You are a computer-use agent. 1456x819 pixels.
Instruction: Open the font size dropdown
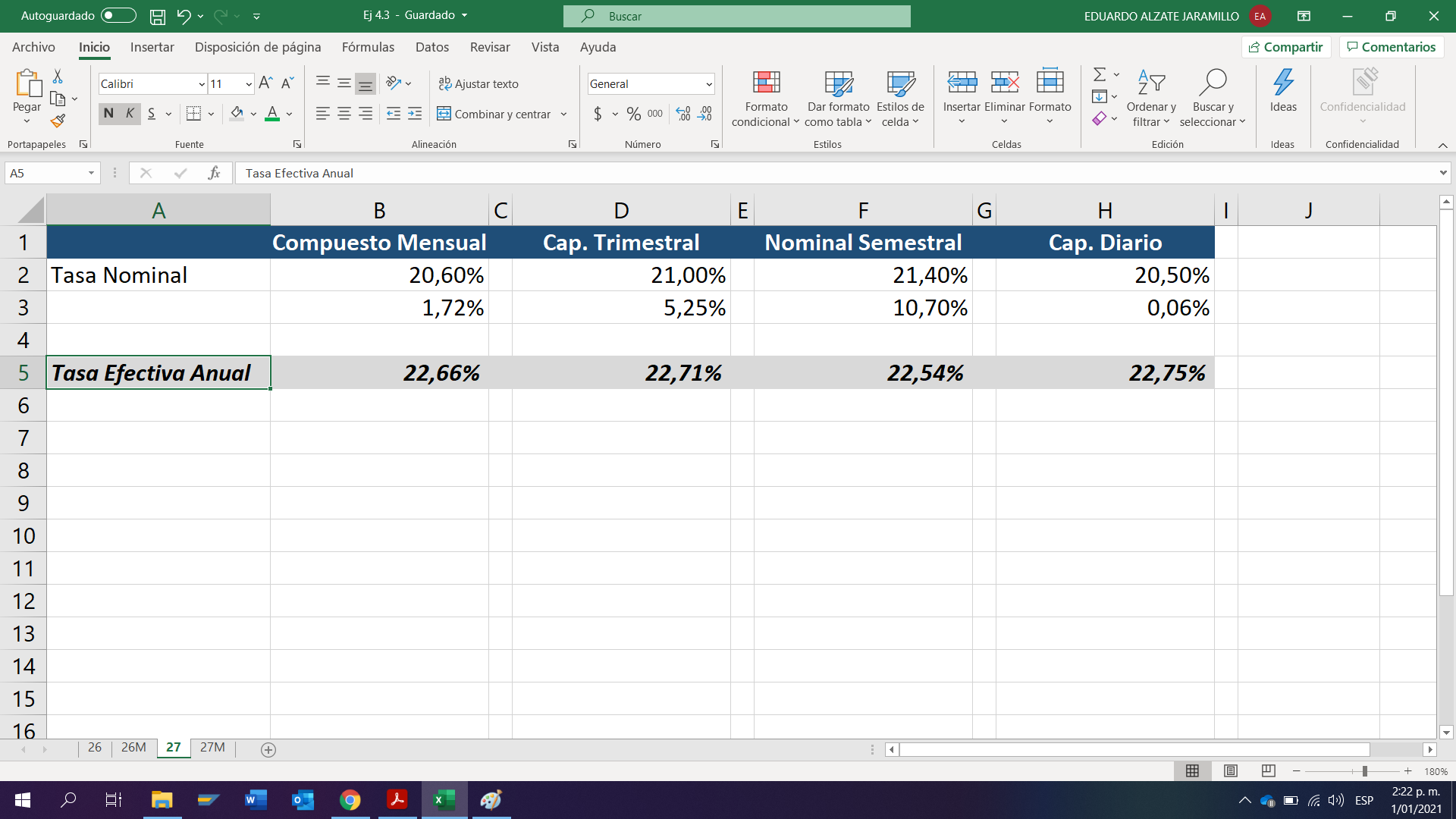click(x=248, y=83)
